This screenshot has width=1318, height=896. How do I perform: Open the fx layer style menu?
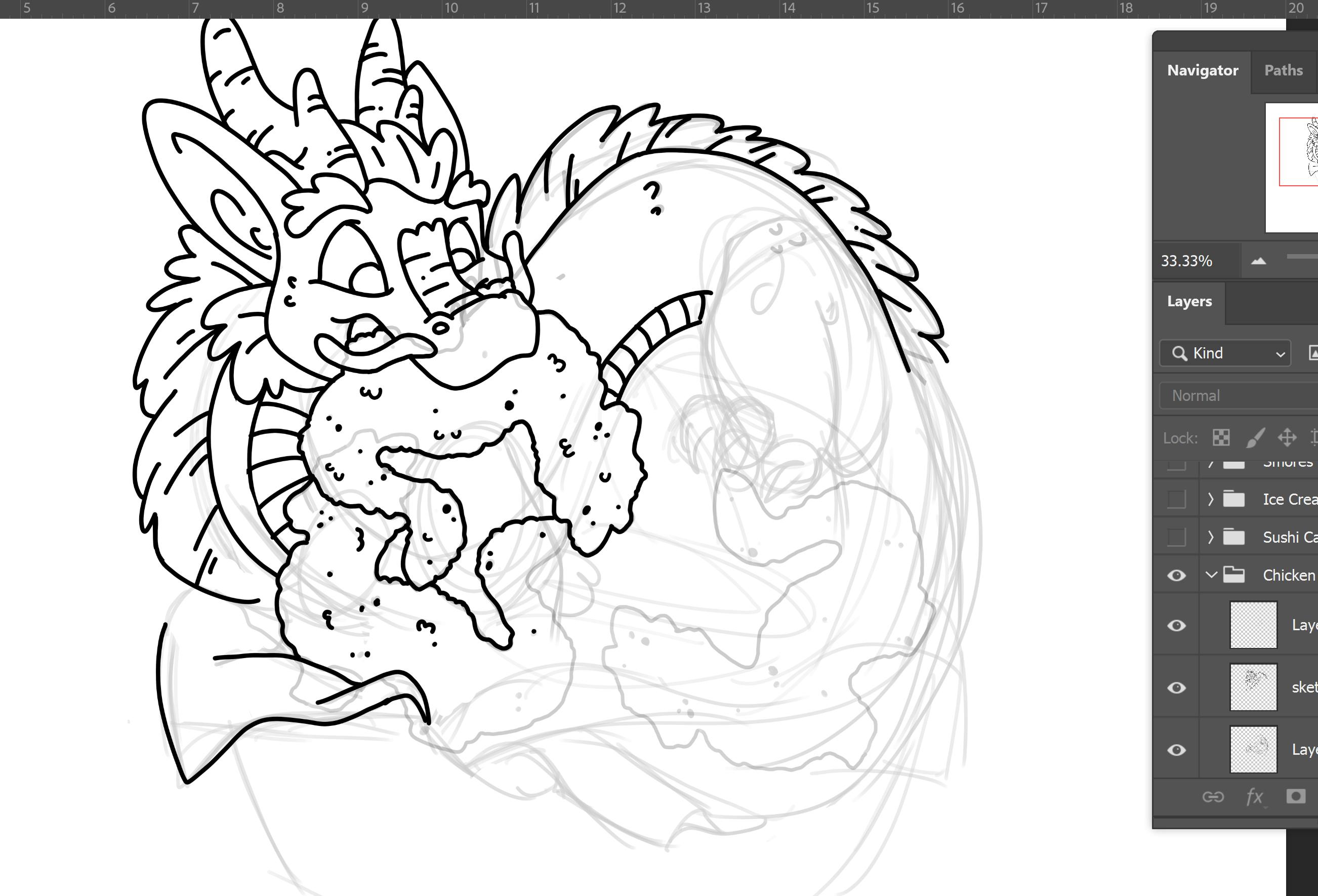pyautogui.click(x=1255, y=797)
